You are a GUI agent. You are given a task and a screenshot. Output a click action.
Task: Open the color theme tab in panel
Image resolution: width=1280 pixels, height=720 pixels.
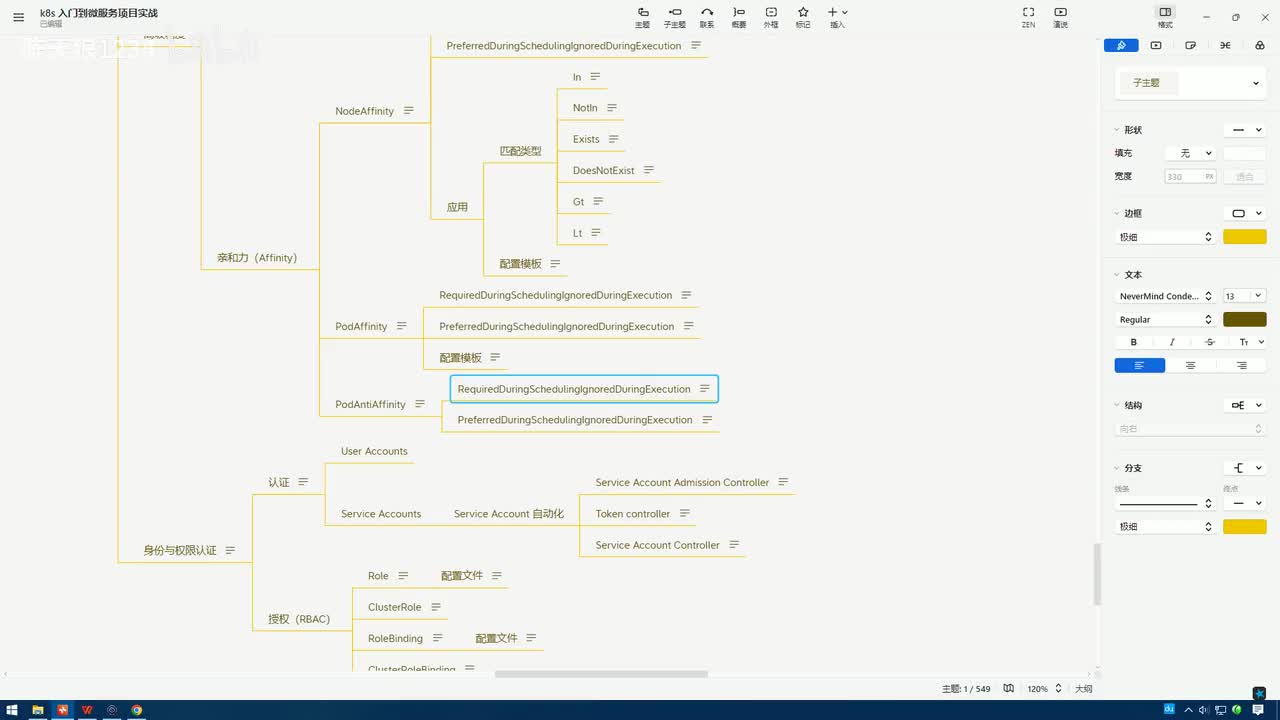coord(1259,45)
